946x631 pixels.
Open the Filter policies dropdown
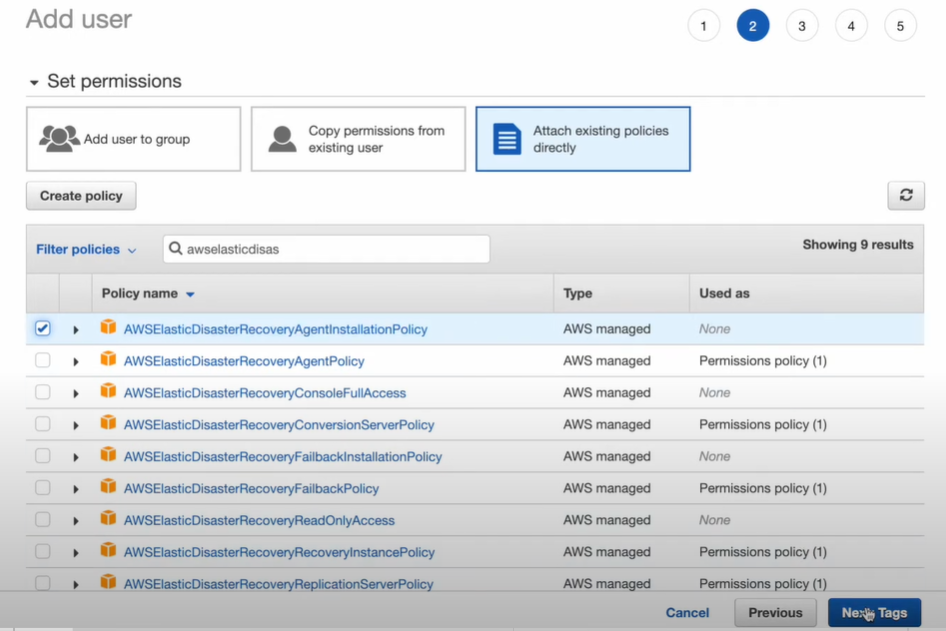pos(86,249)
